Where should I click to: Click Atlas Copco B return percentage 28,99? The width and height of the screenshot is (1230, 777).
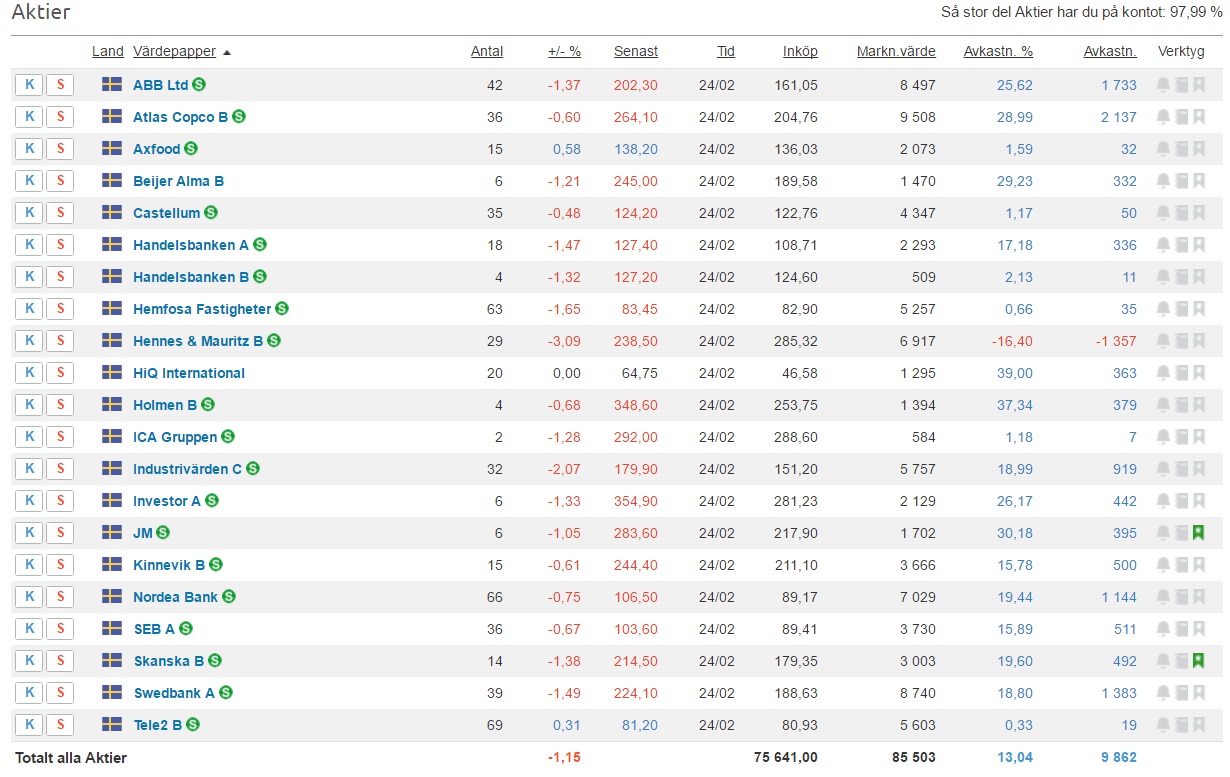(1015, 117)
